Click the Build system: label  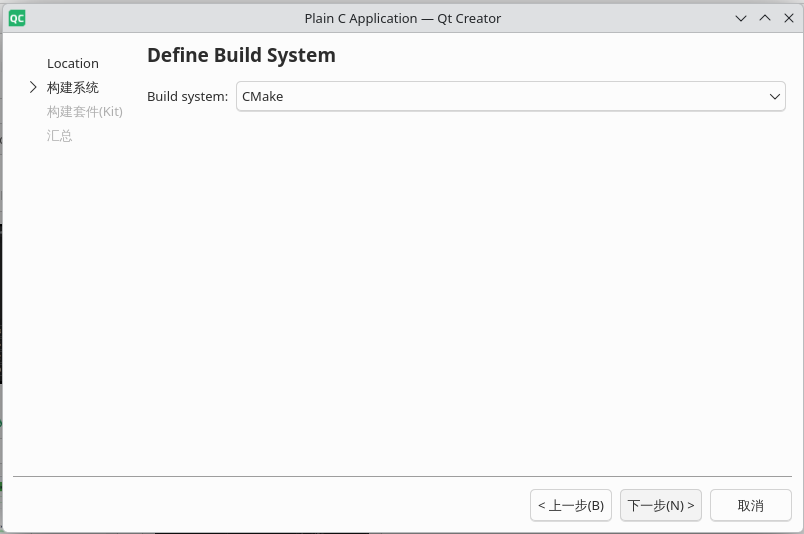point(187,96)
